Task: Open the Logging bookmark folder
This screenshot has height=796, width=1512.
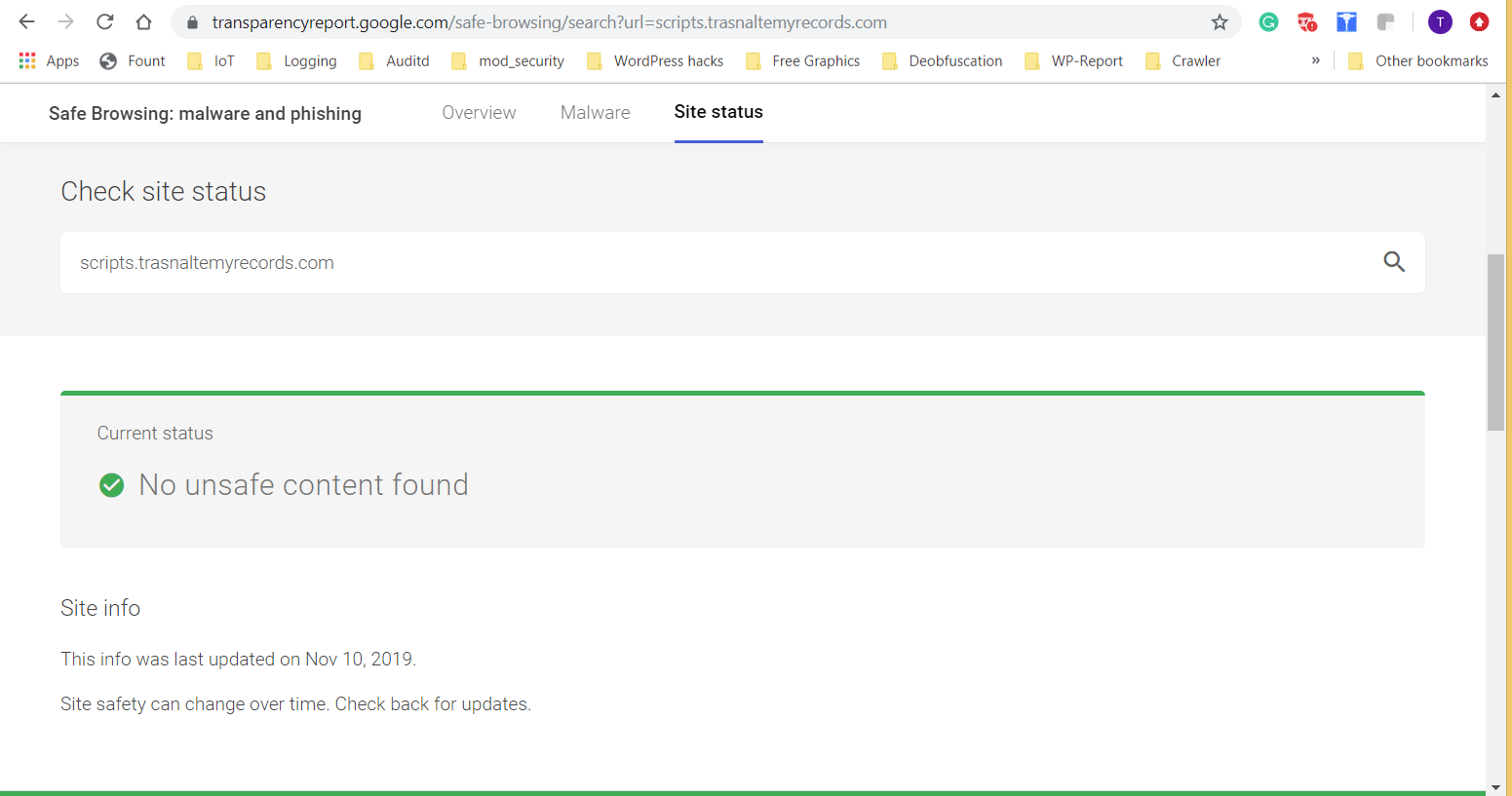Action: point(296,60)
